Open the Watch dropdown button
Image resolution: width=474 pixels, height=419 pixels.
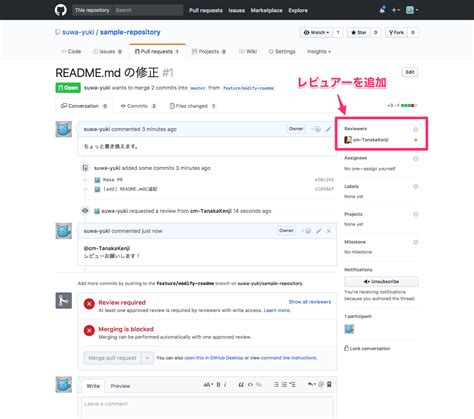(x=316, y=32)
